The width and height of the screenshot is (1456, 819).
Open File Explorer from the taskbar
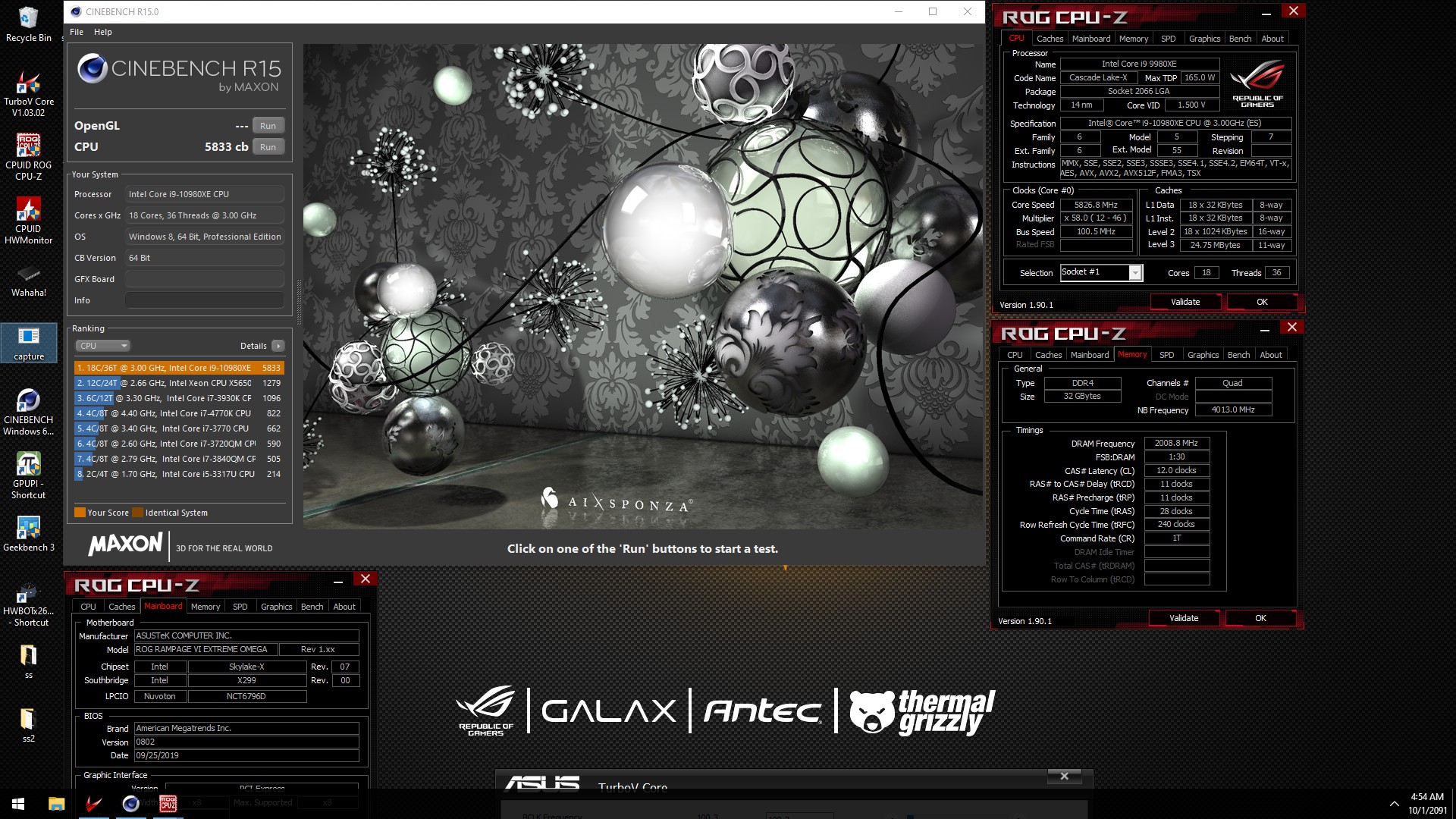coord(56,804)
